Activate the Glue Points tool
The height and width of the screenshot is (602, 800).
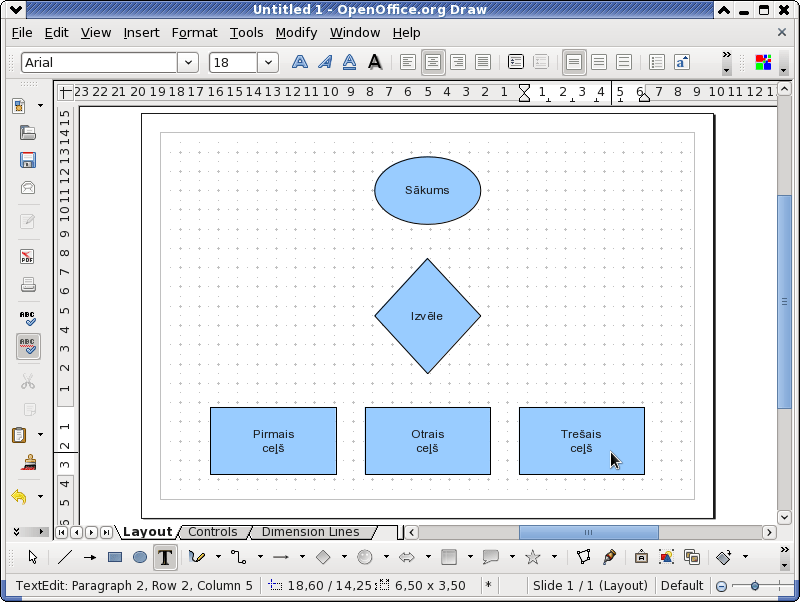609,557
